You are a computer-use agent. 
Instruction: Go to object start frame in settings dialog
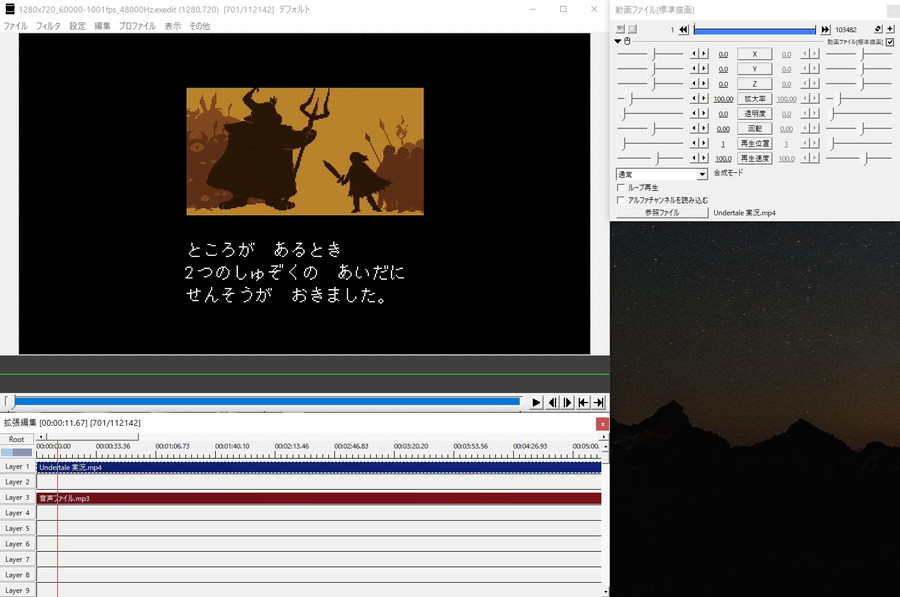pos(684,29)
